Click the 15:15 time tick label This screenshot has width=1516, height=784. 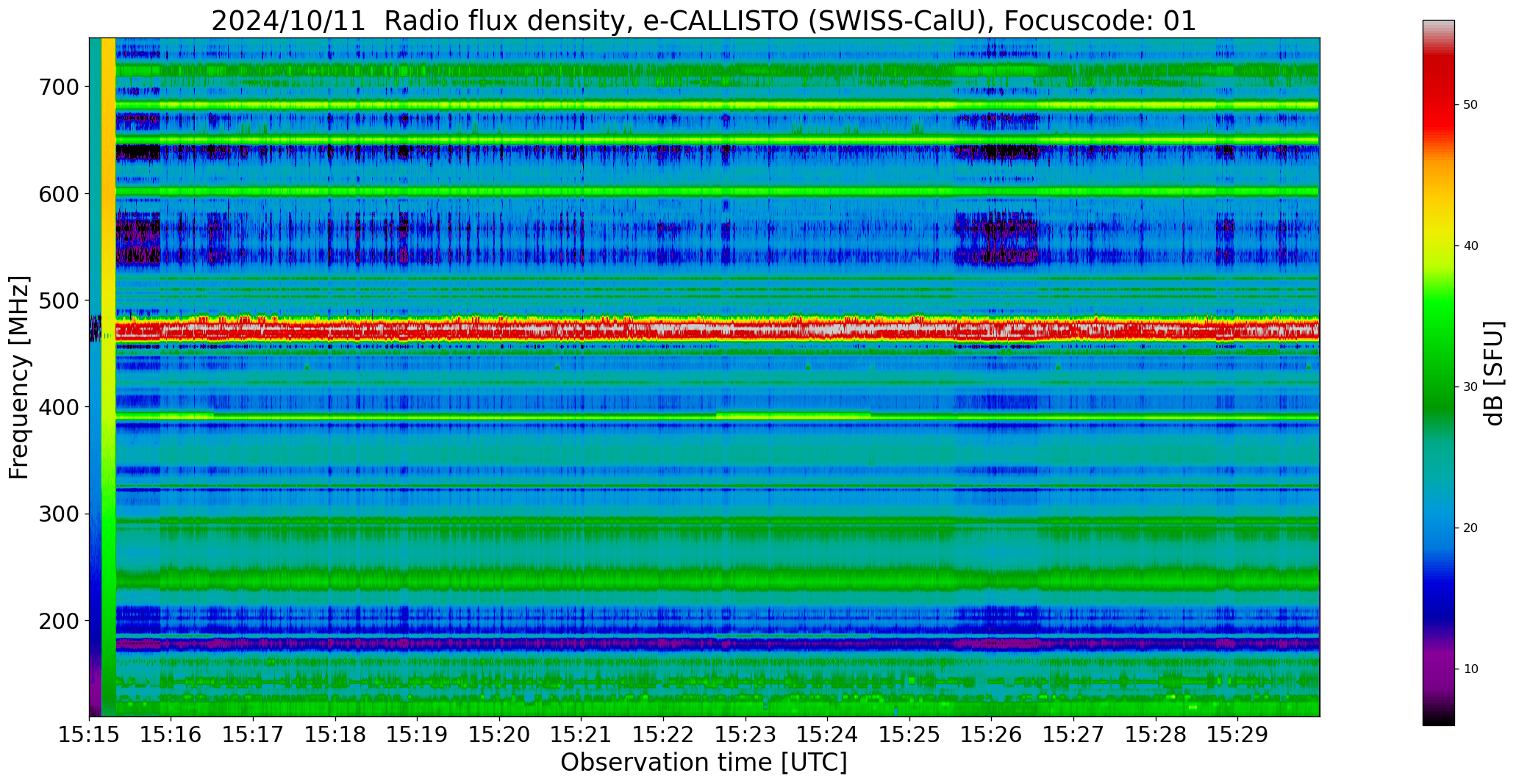90,735
